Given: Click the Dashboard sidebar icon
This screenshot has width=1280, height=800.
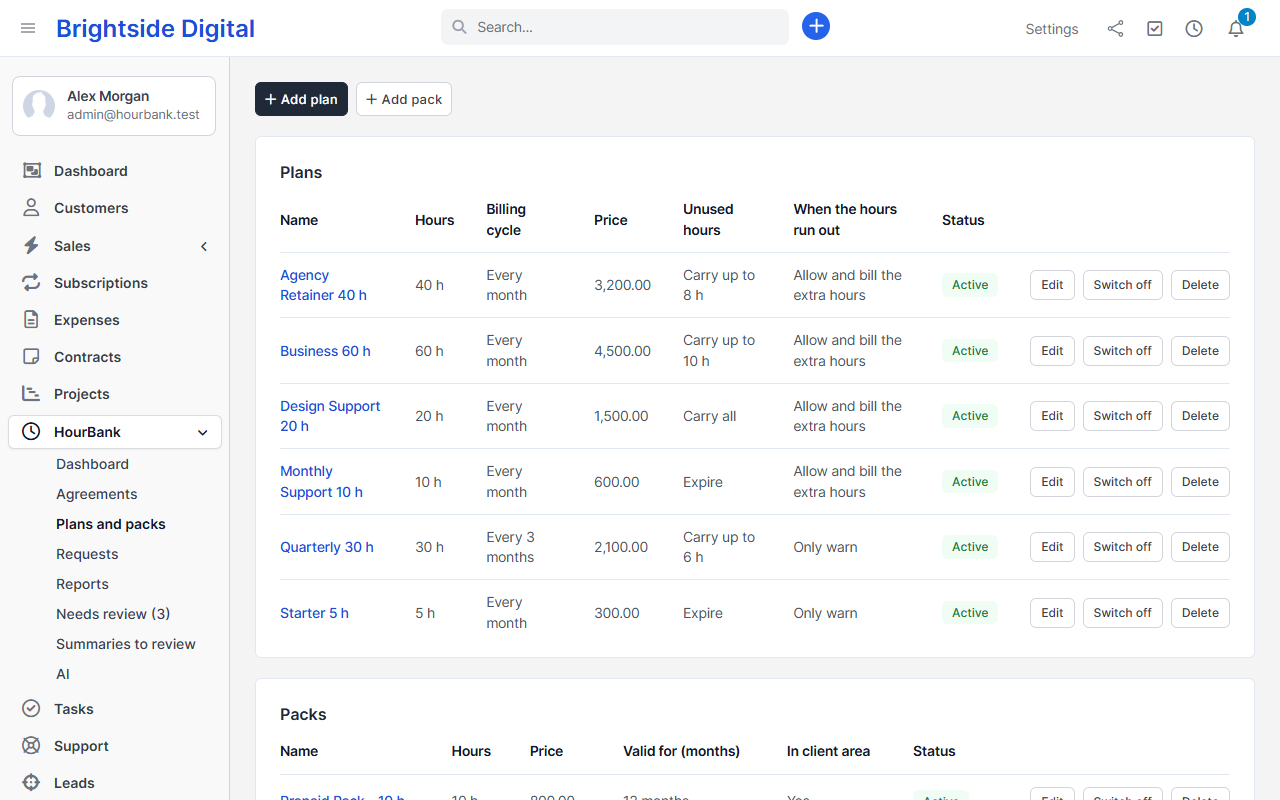Looking at the screenshot, I should pos(31,171).
